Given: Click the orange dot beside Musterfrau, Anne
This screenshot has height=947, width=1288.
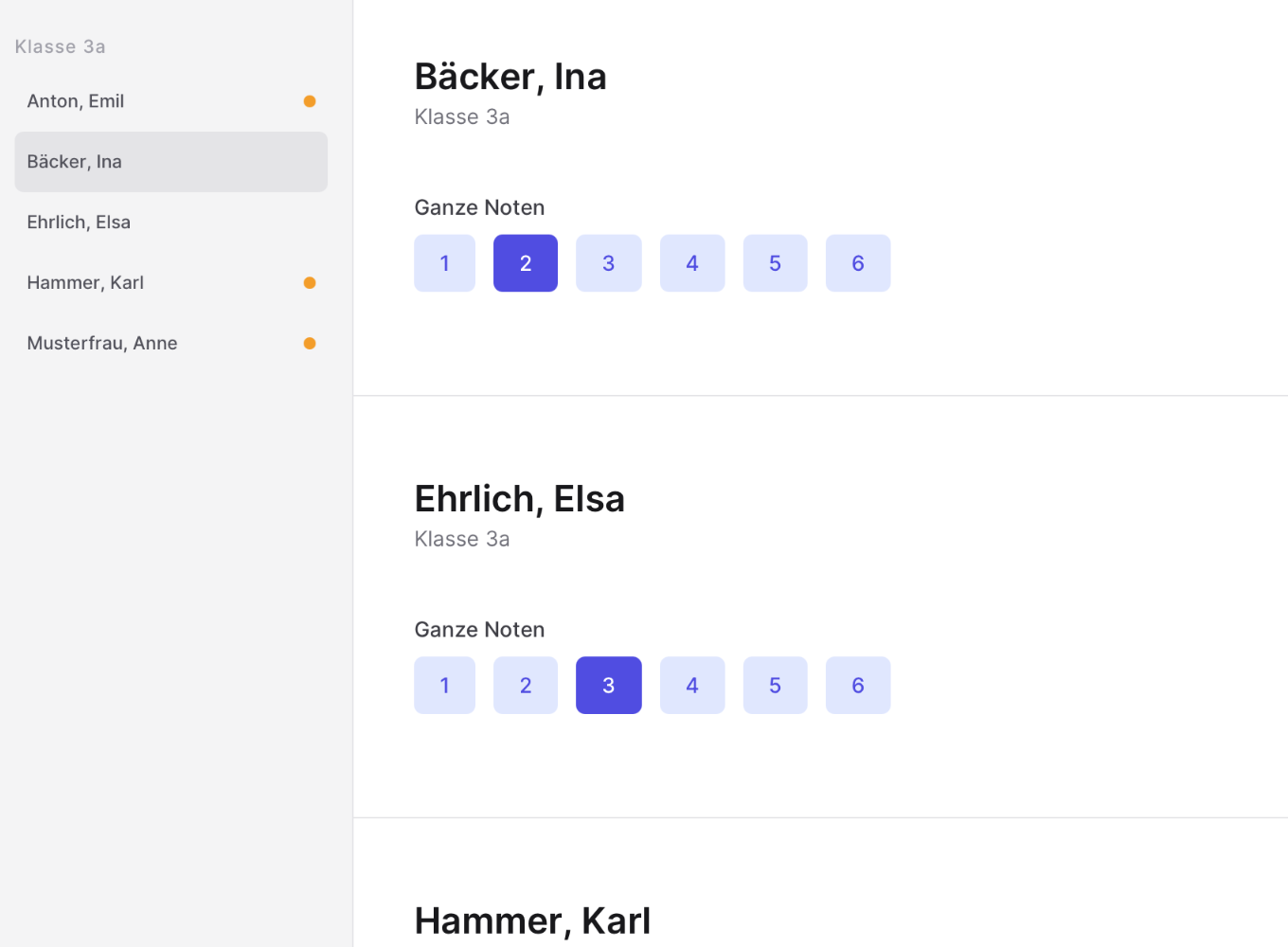Looking at the screenshot, I should tap(310, 343).
